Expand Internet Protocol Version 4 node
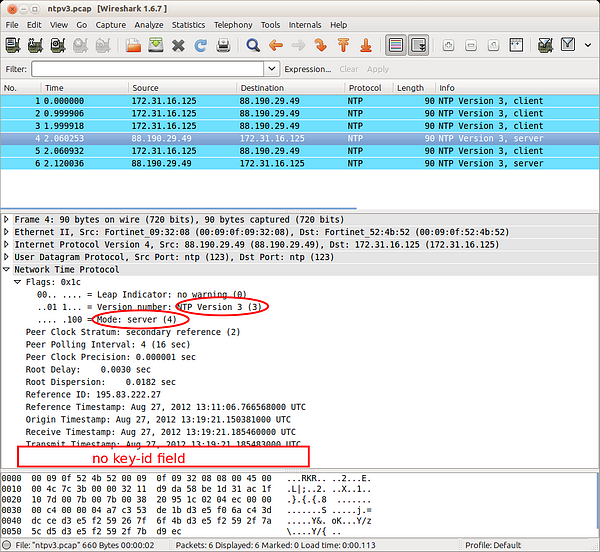The image size is (600, 552). pyautogui.click(x=6, y=244)
